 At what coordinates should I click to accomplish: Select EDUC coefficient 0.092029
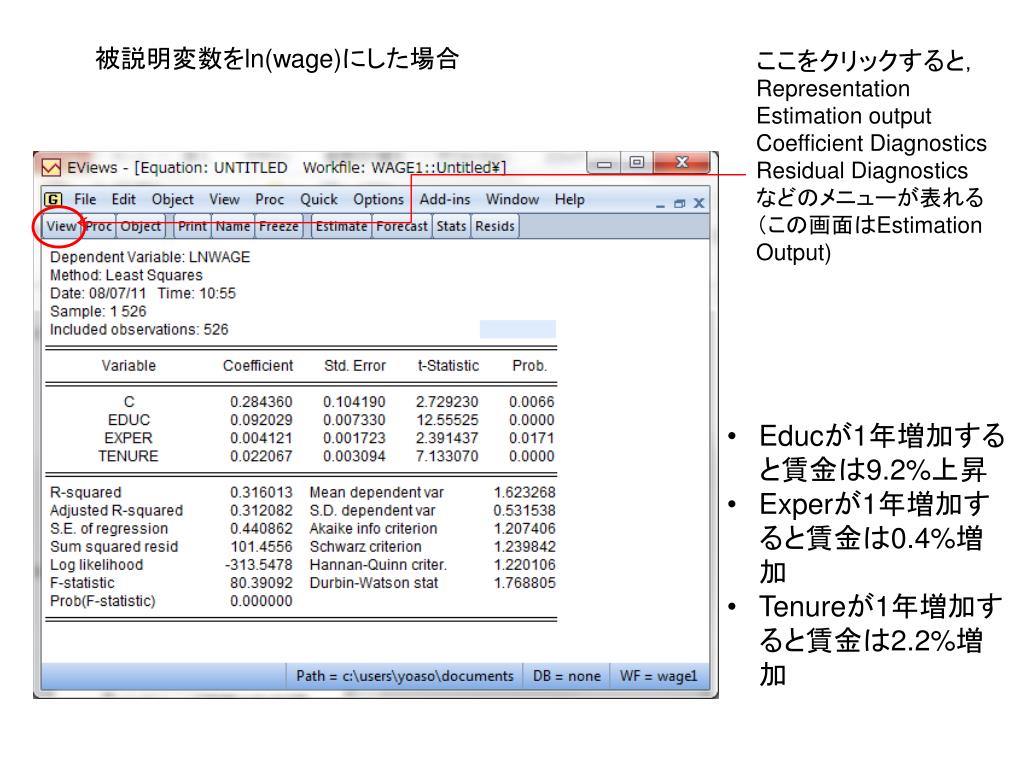tap(261, 420)
